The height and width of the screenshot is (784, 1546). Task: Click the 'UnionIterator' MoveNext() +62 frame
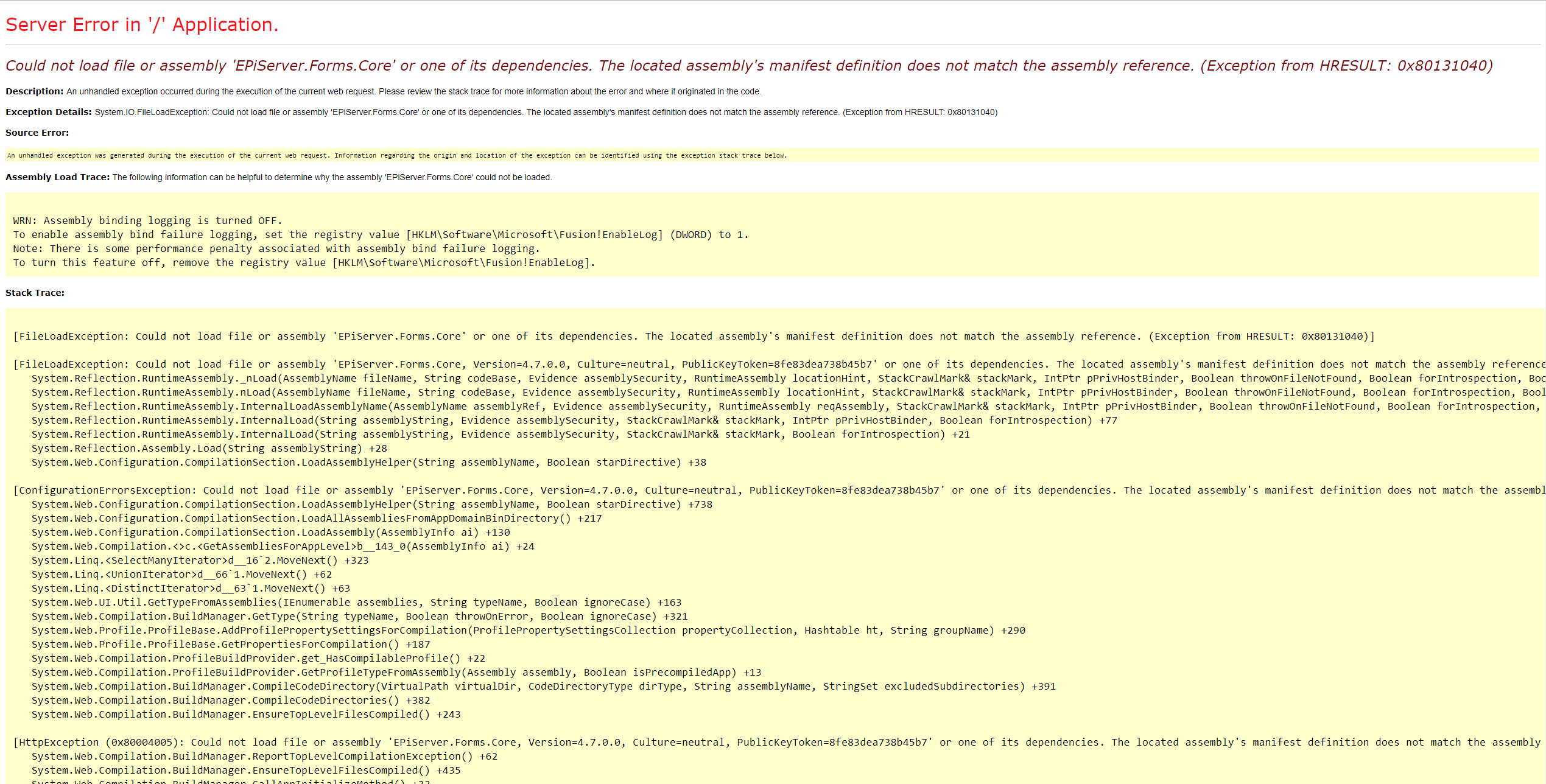[x=182, y=574]
